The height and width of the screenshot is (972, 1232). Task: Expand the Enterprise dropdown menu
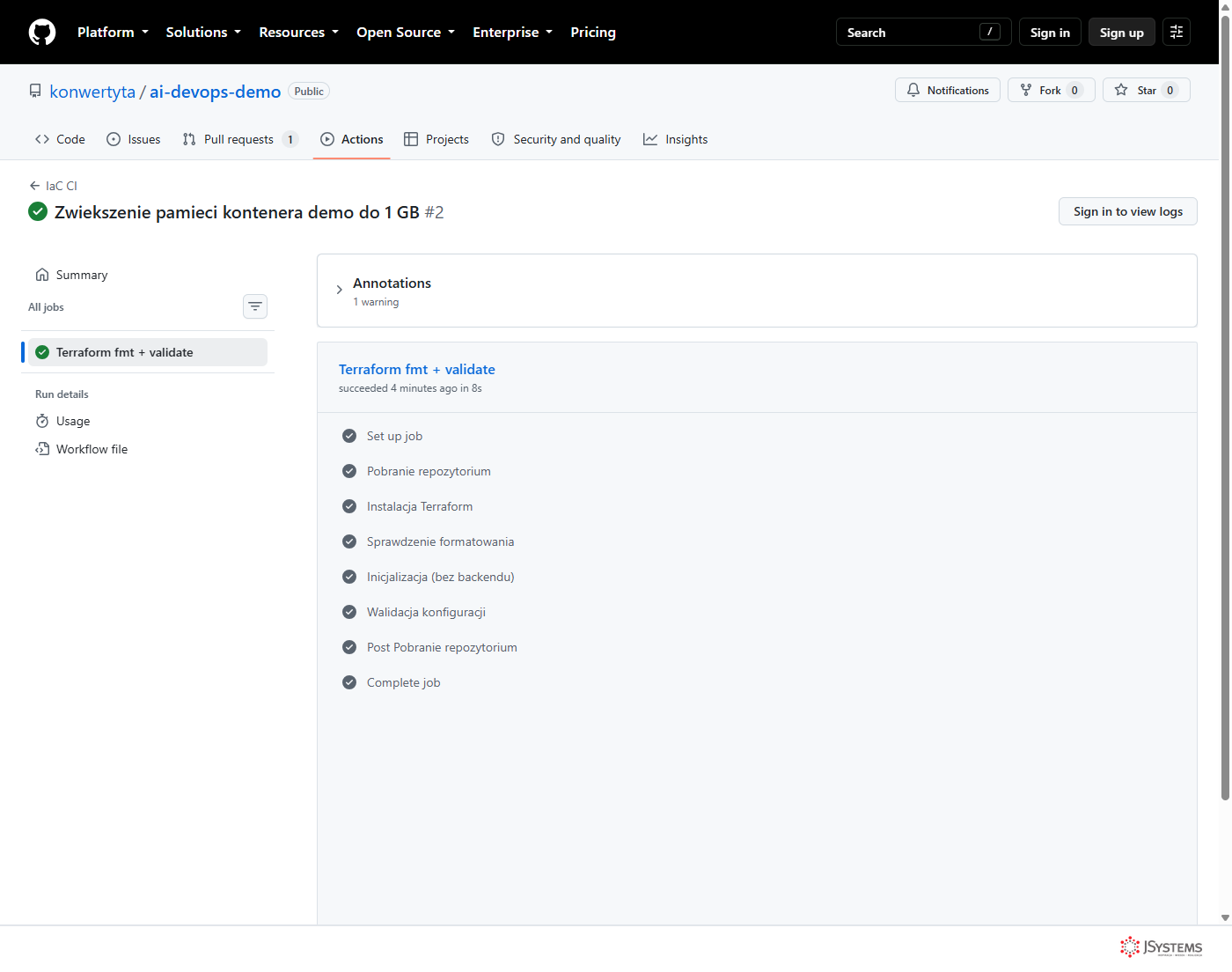[512, 33]
